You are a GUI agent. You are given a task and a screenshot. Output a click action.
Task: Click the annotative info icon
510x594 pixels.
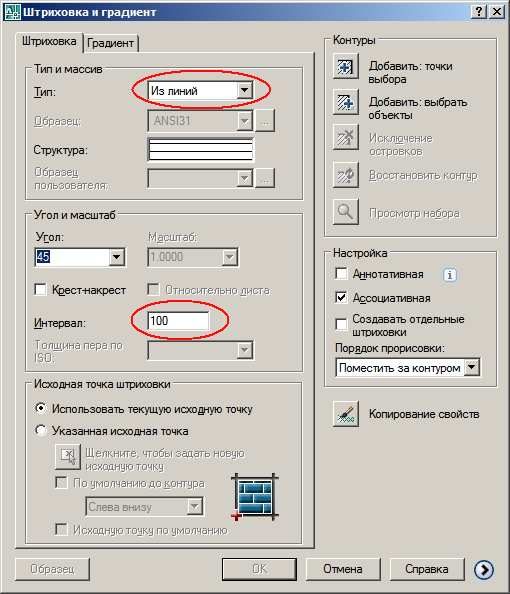[450, 275]
